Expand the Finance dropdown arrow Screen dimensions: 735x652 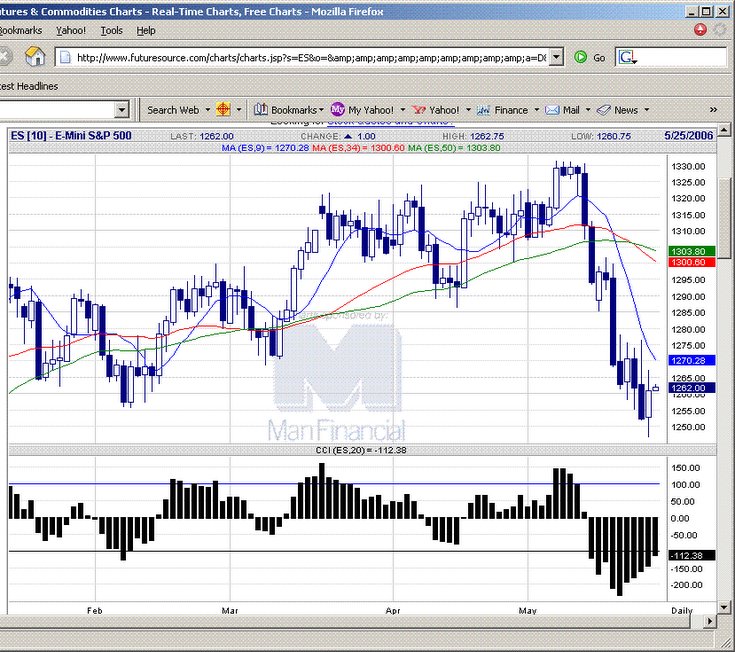tap(537, 110)
